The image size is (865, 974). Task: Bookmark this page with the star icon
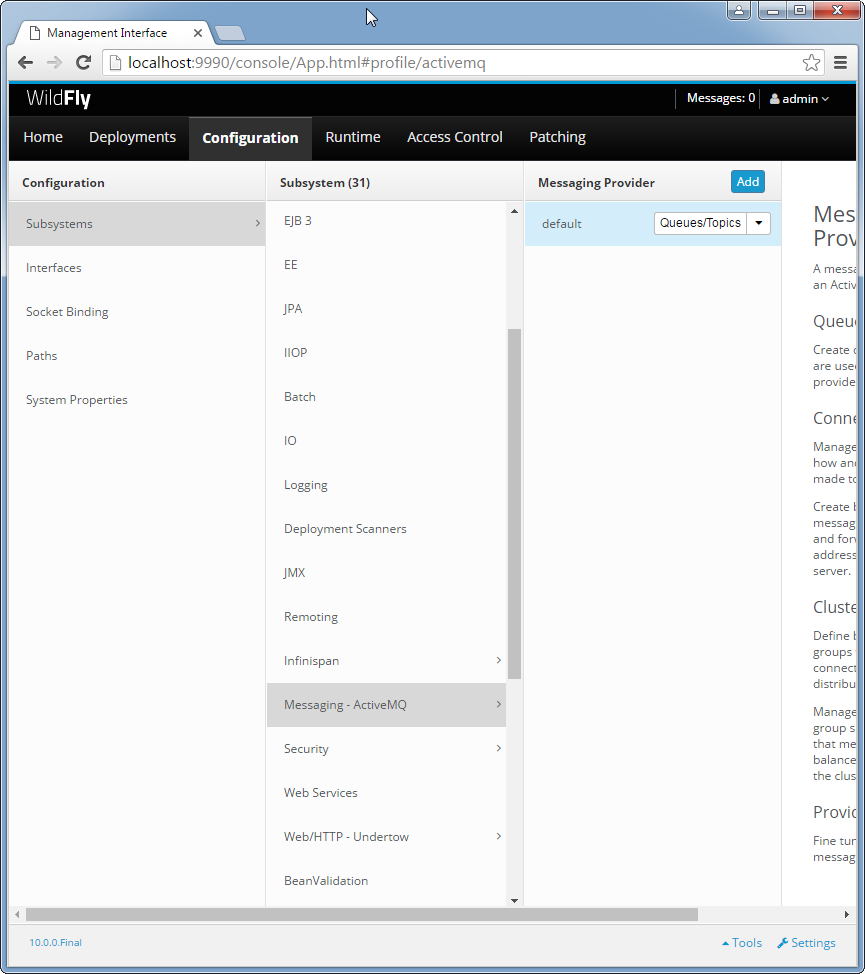(811, 63)
